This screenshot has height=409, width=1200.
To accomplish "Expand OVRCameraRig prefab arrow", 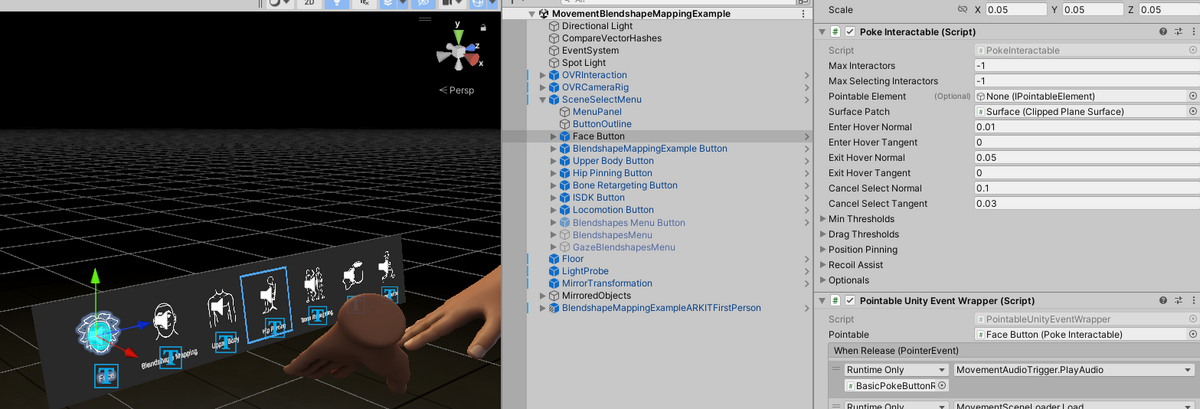I will point(542,87).
